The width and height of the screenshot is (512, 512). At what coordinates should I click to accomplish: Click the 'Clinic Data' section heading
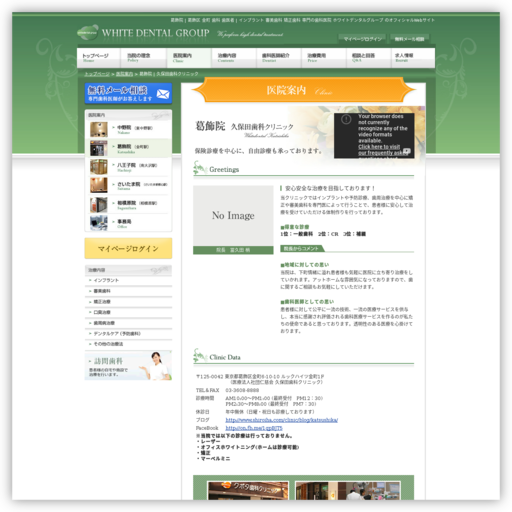coord(225,357)
